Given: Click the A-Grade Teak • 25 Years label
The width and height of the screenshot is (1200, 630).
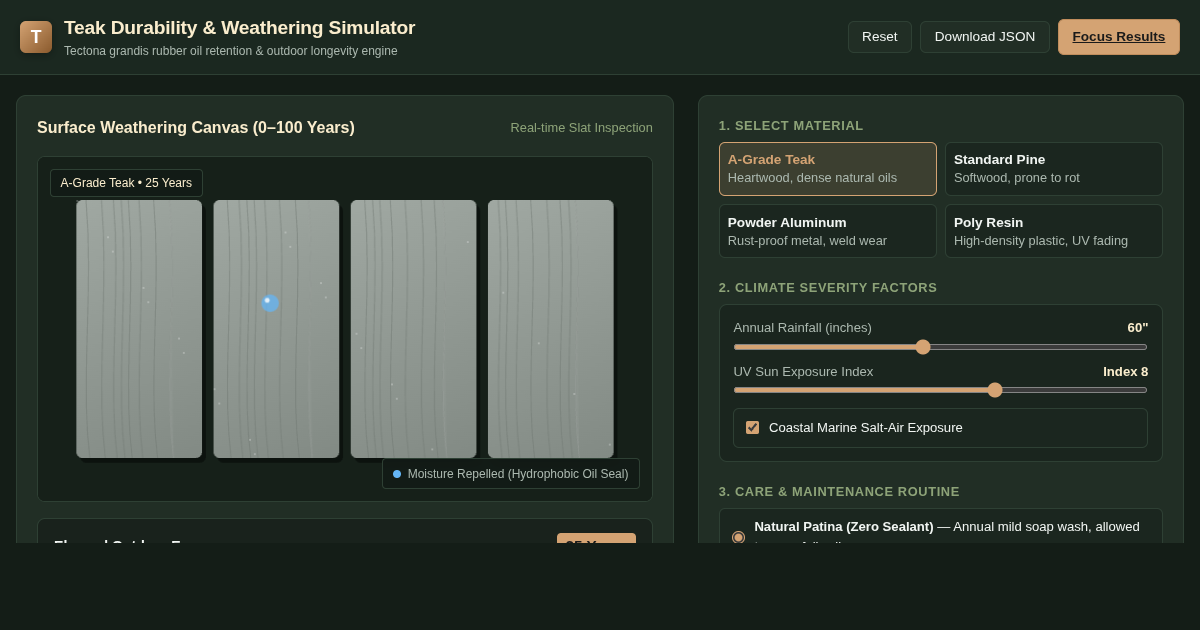Looking at the screenshot, I should (126, 183).
